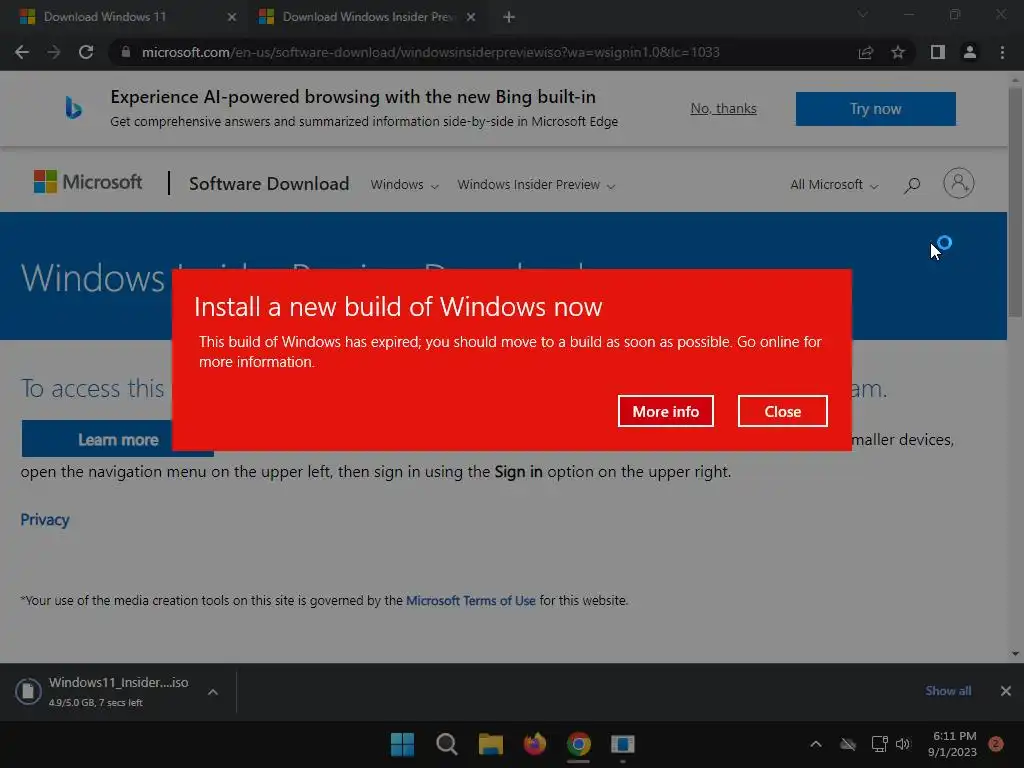The height and width of the screenshot is (768, 1024).
Task: Open download item options chevron
Action: coord(213,692)
